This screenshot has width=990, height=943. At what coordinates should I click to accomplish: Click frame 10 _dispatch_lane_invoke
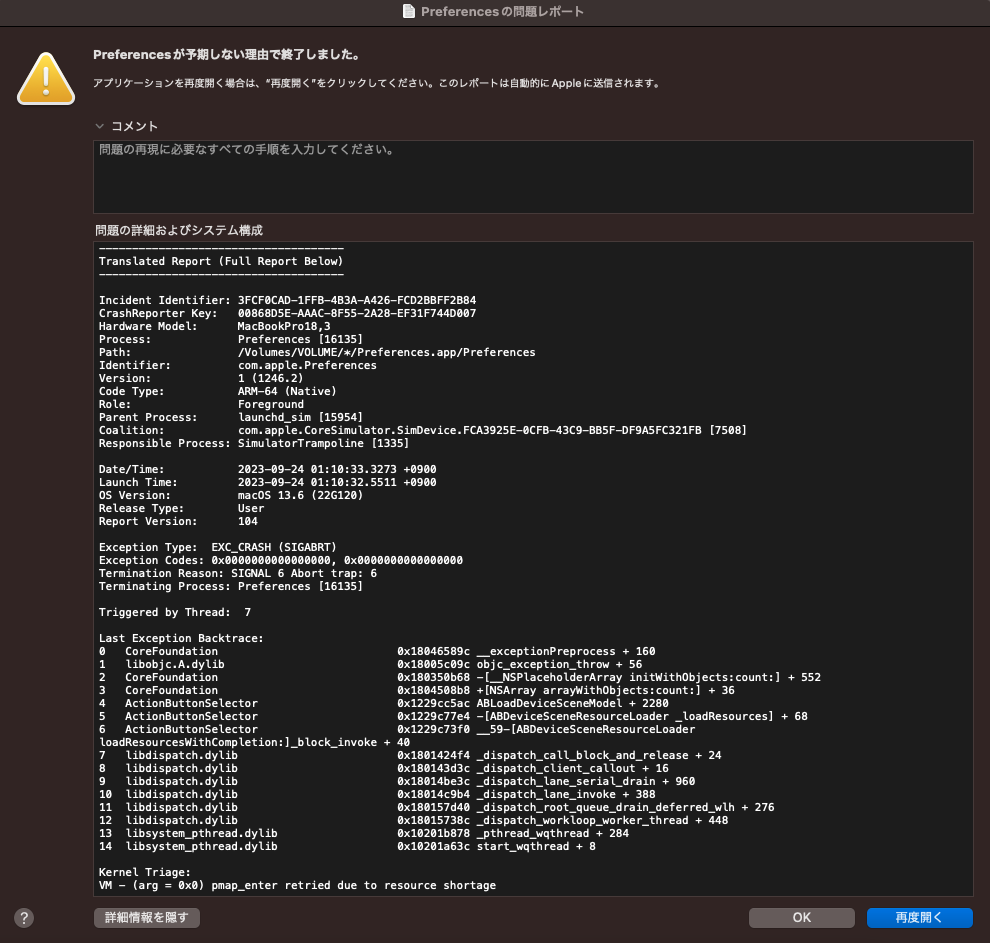click(377, 794)
